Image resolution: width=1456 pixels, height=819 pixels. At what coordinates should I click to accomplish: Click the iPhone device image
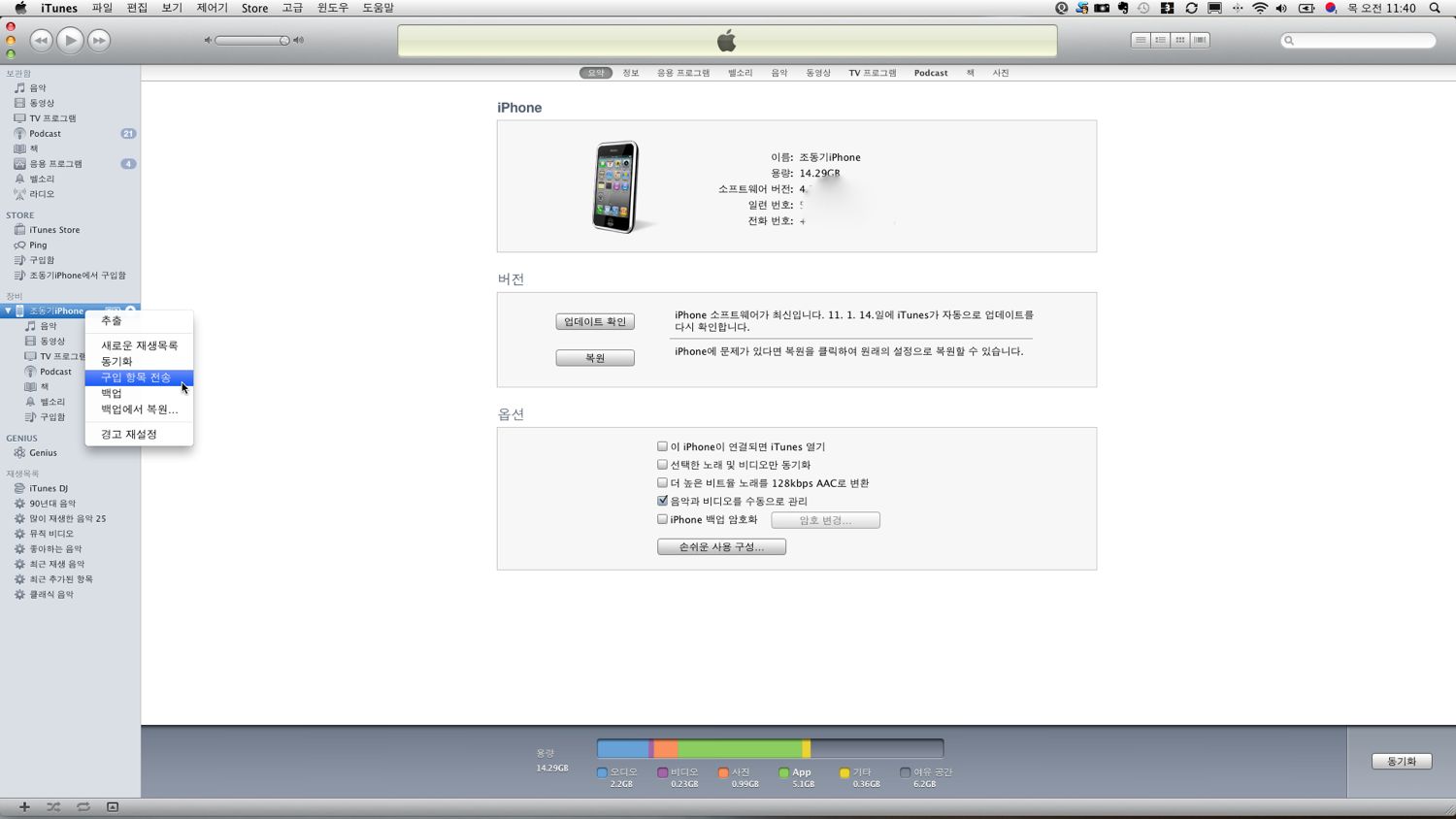[x=616, y=187]
